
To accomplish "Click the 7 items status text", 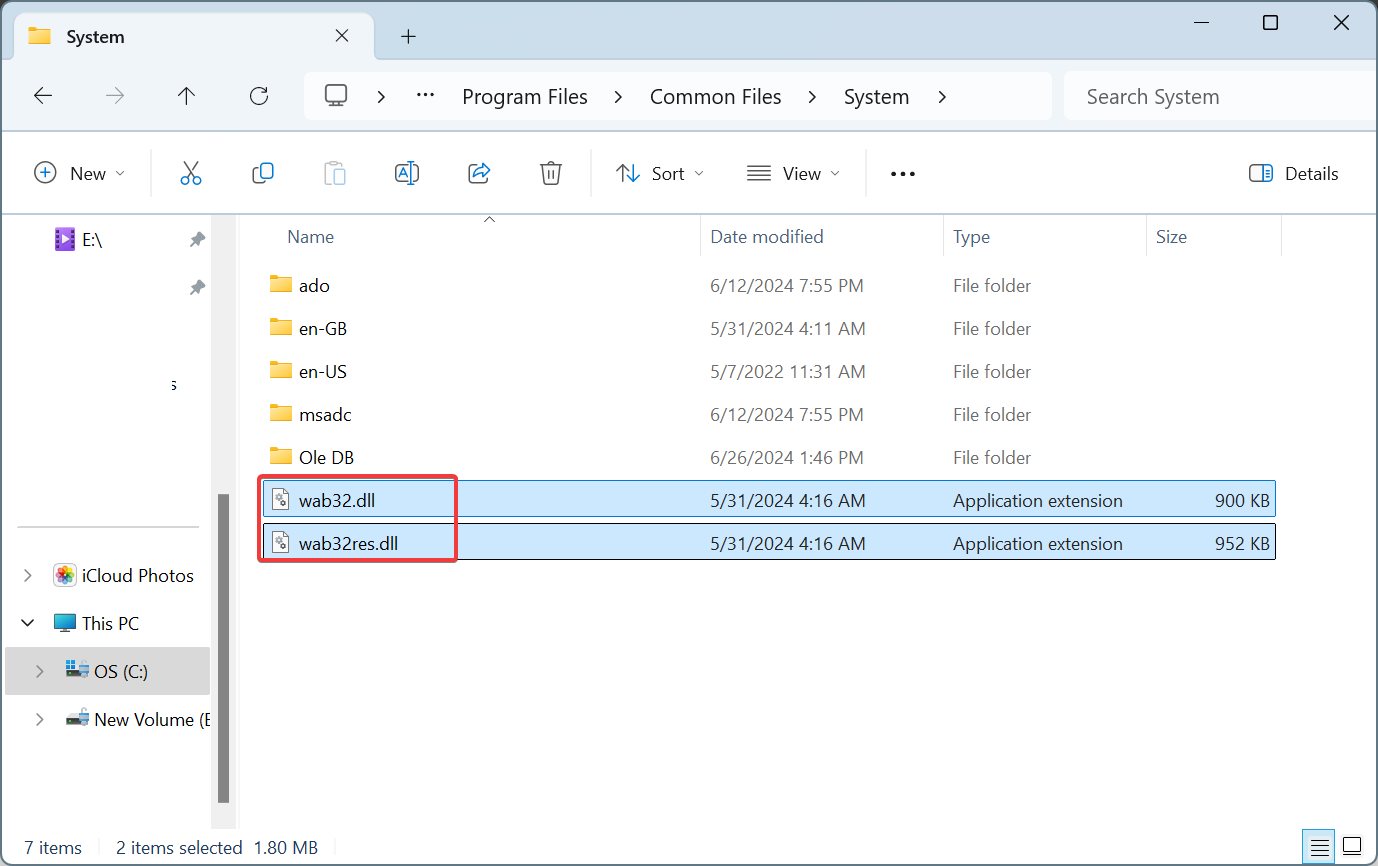I will pyautogui.click(x=53, y=848).
